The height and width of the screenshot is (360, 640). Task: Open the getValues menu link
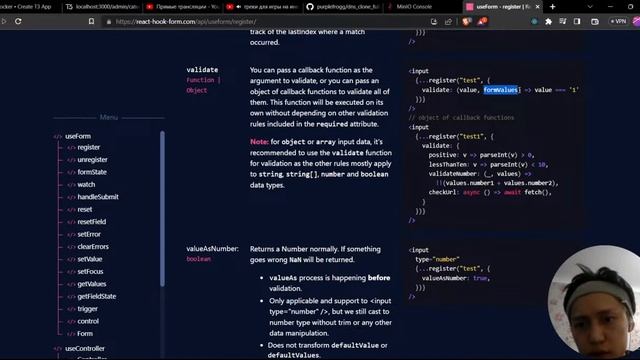92,284
